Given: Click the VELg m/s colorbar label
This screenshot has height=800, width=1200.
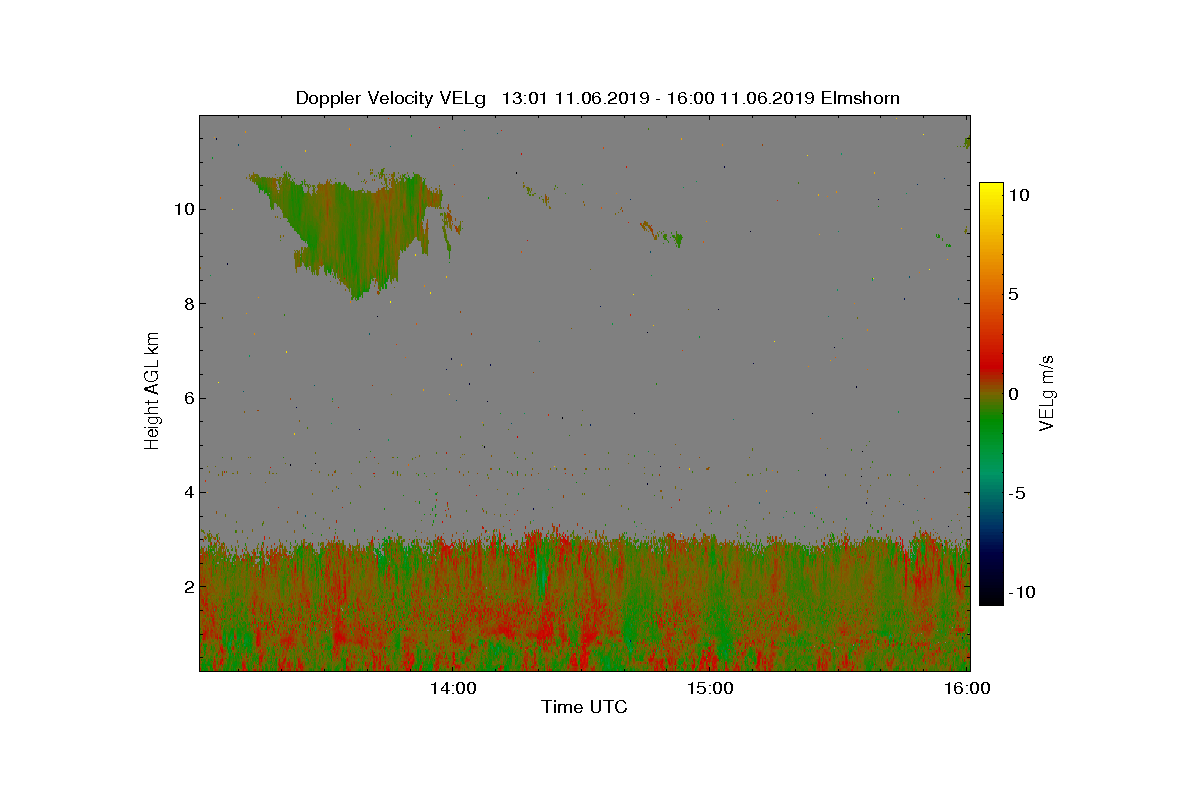Looking at the screenshot, I should click(x=1047, y=391).
